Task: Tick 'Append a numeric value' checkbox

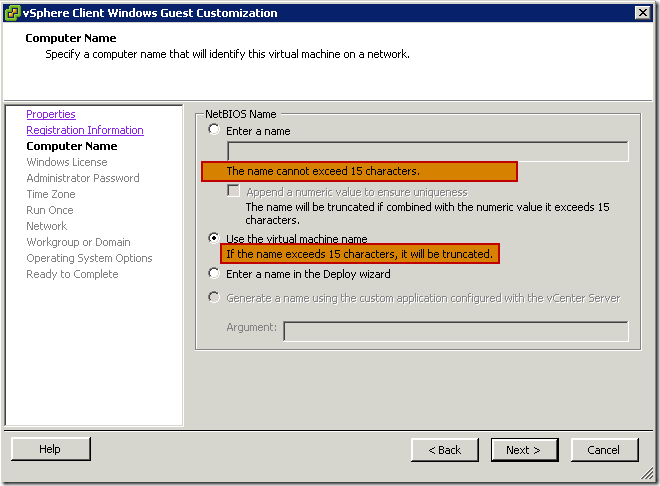Action: [x=233, y=191]
